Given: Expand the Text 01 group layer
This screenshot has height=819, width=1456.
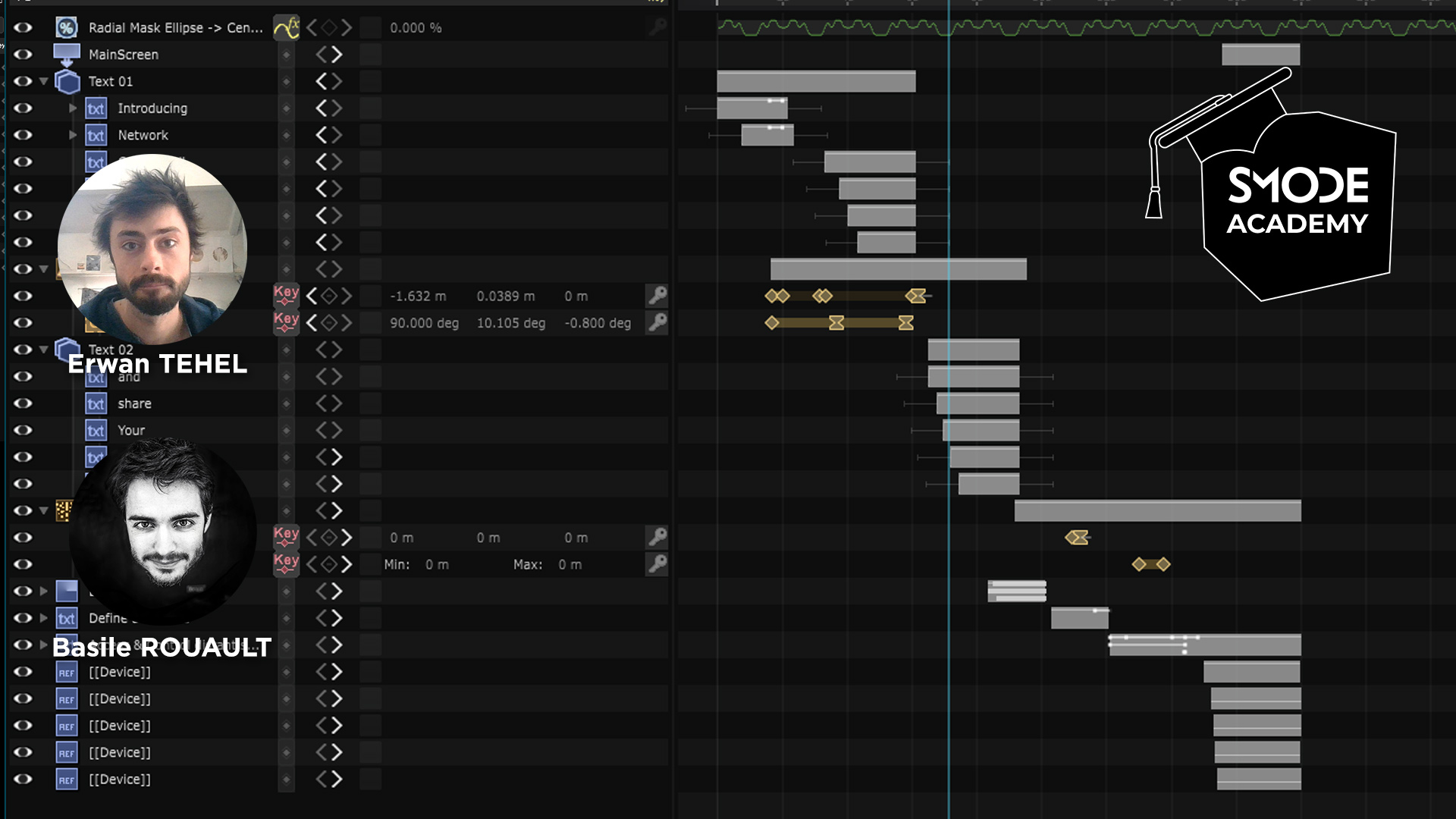Looking at the screenshot, I should coord(46,81).
